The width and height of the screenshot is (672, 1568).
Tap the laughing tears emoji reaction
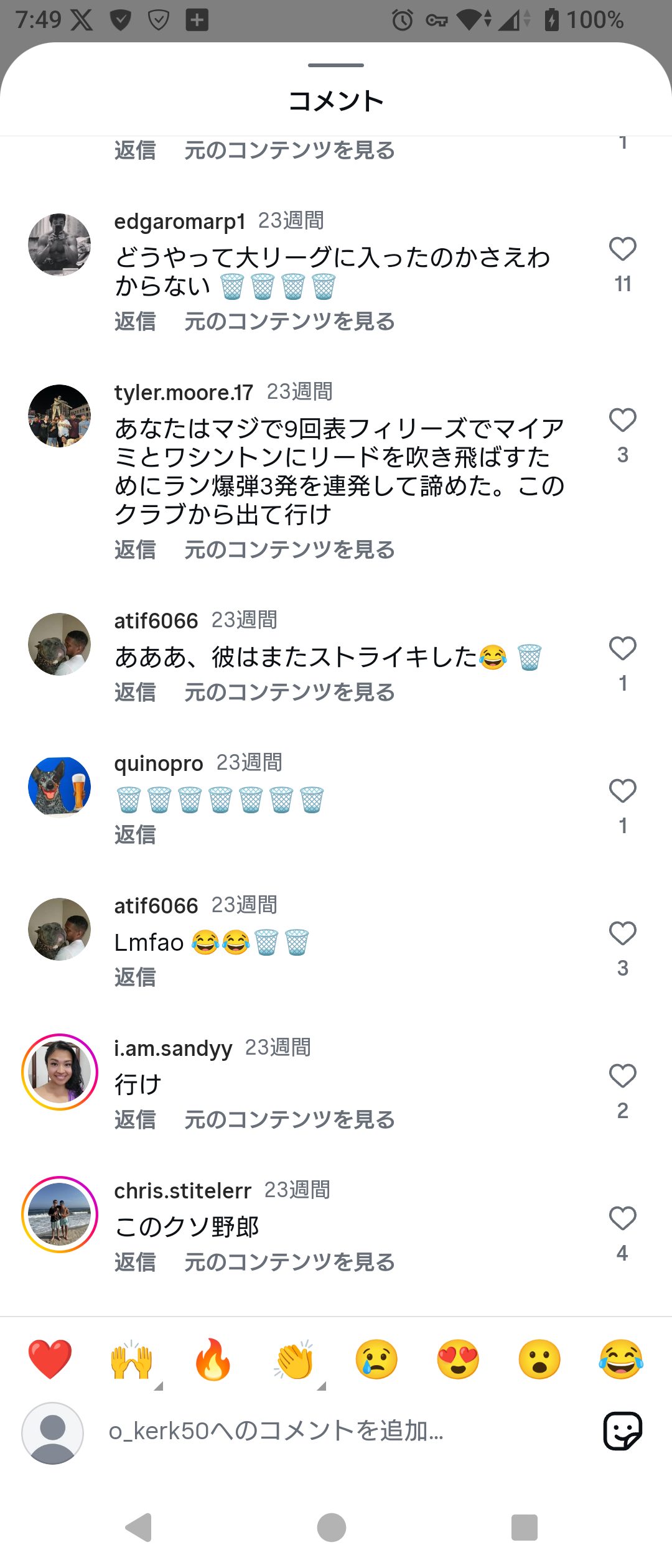click(621, 1360)
